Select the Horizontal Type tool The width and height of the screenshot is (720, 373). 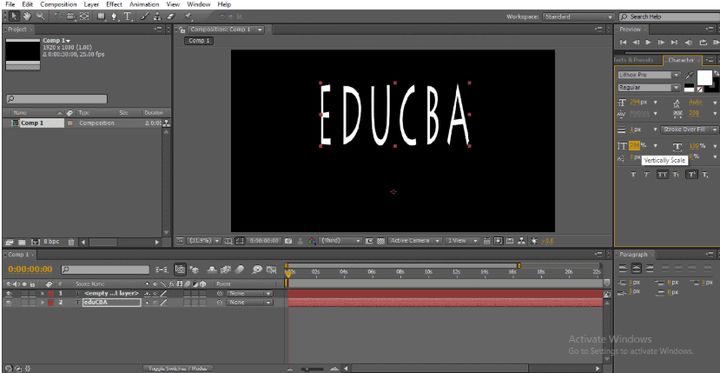pos(128,17)
